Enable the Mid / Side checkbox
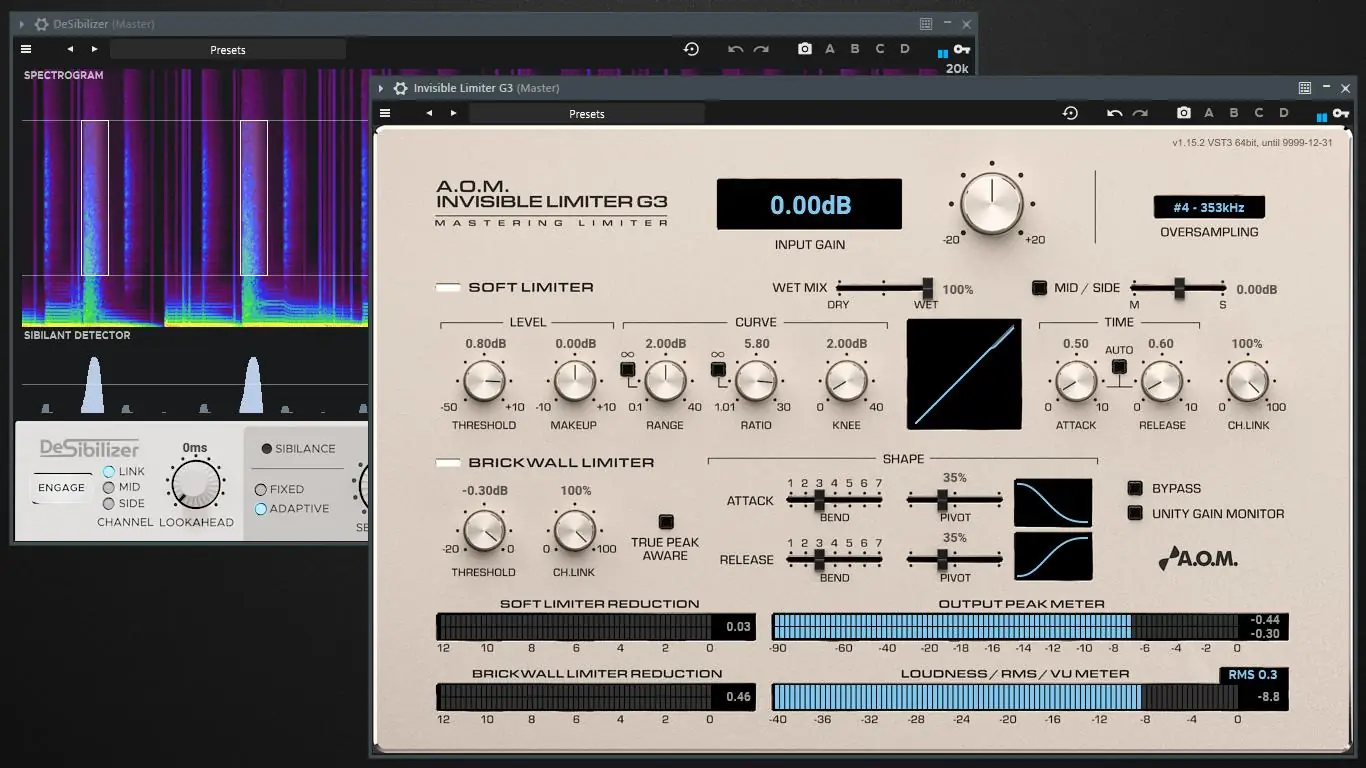 pyautogui.click(x=1039, y=288)
